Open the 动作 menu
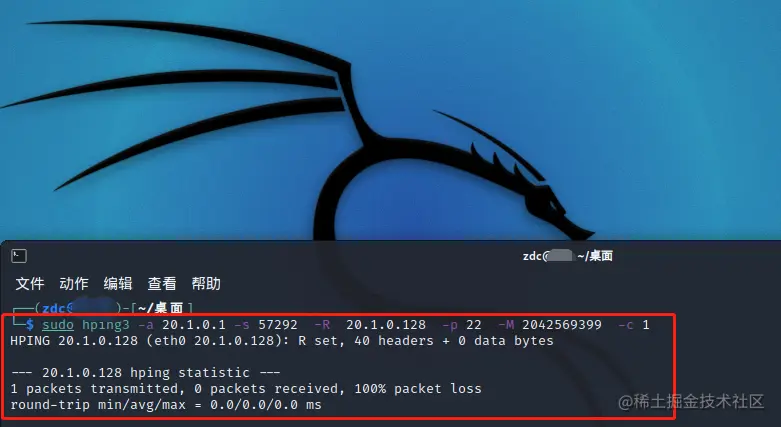Viewport: 781px width, 427px height. tap(74, 284)
